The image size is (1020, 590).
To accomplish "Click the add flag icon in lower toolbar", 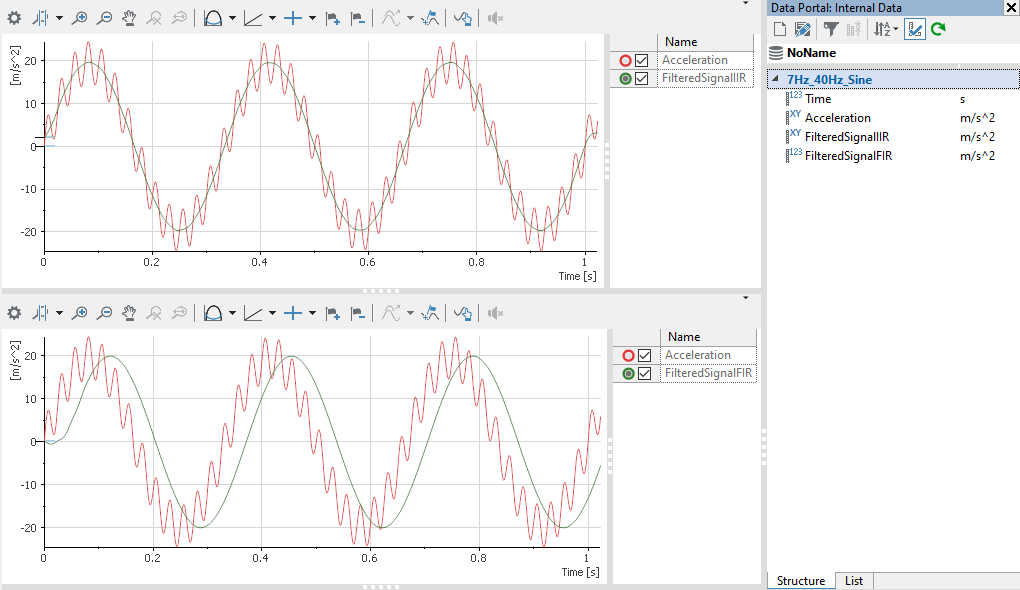I will (x=333, y=313).
